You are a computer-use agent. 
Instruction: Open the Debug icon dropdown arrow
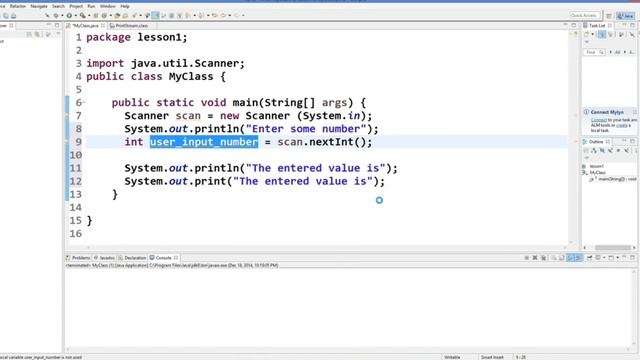tap(62, 16)
